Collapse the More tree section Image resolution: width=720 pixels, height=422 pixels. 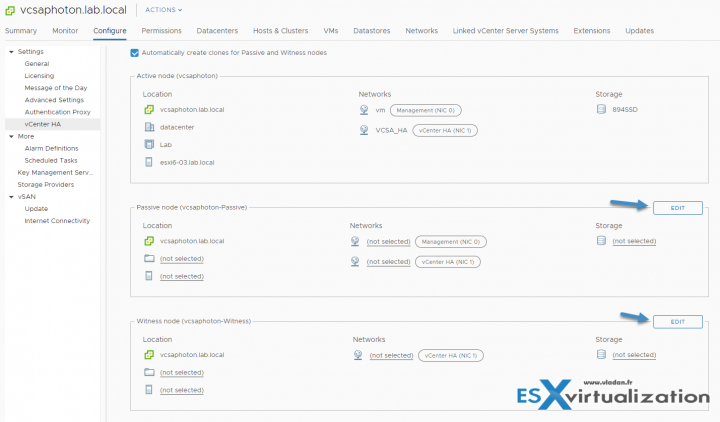[x=11, y=136]
